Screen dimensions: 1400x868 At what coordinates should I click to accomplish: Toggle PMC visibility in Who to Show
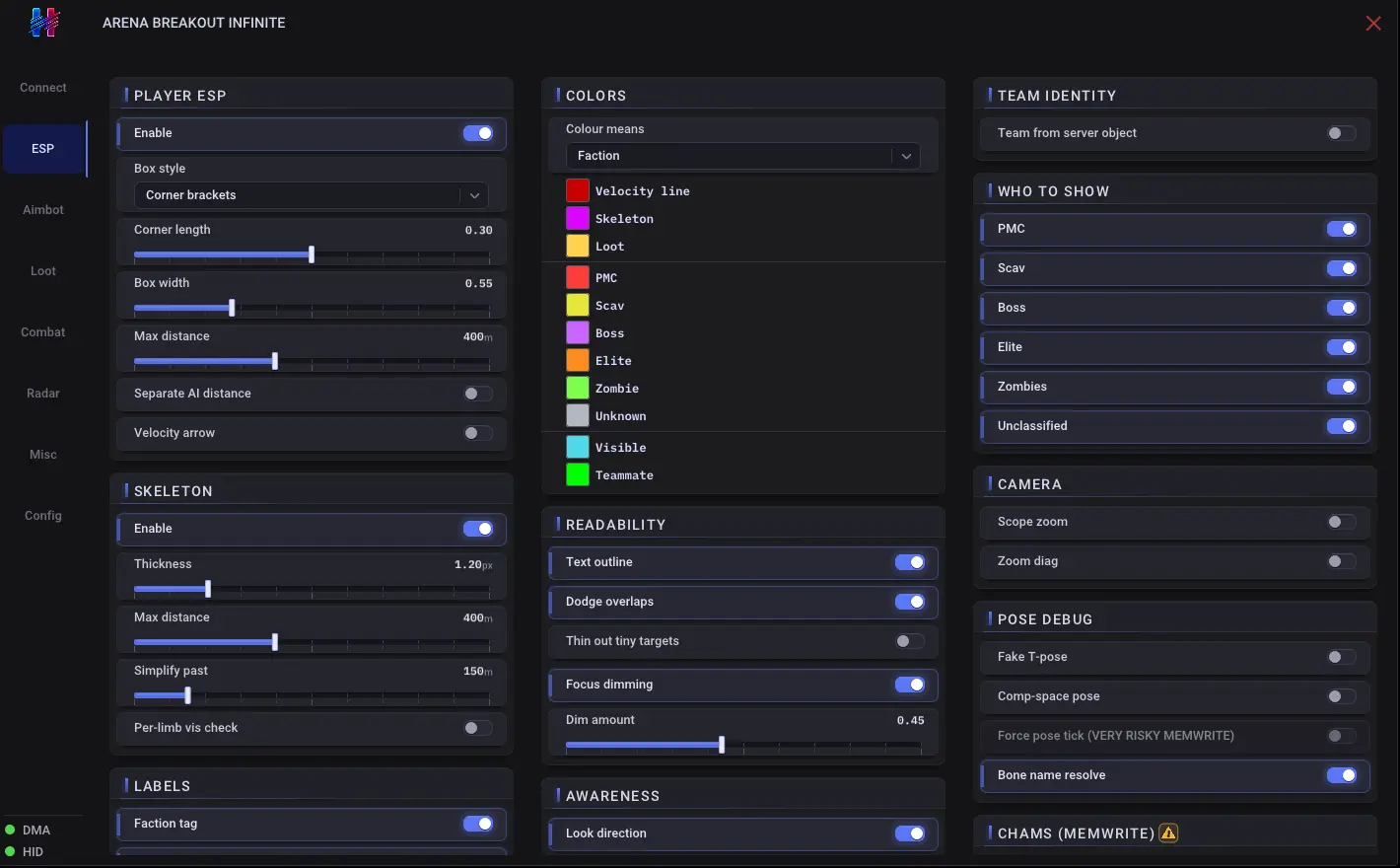(x=1342, y=229)
